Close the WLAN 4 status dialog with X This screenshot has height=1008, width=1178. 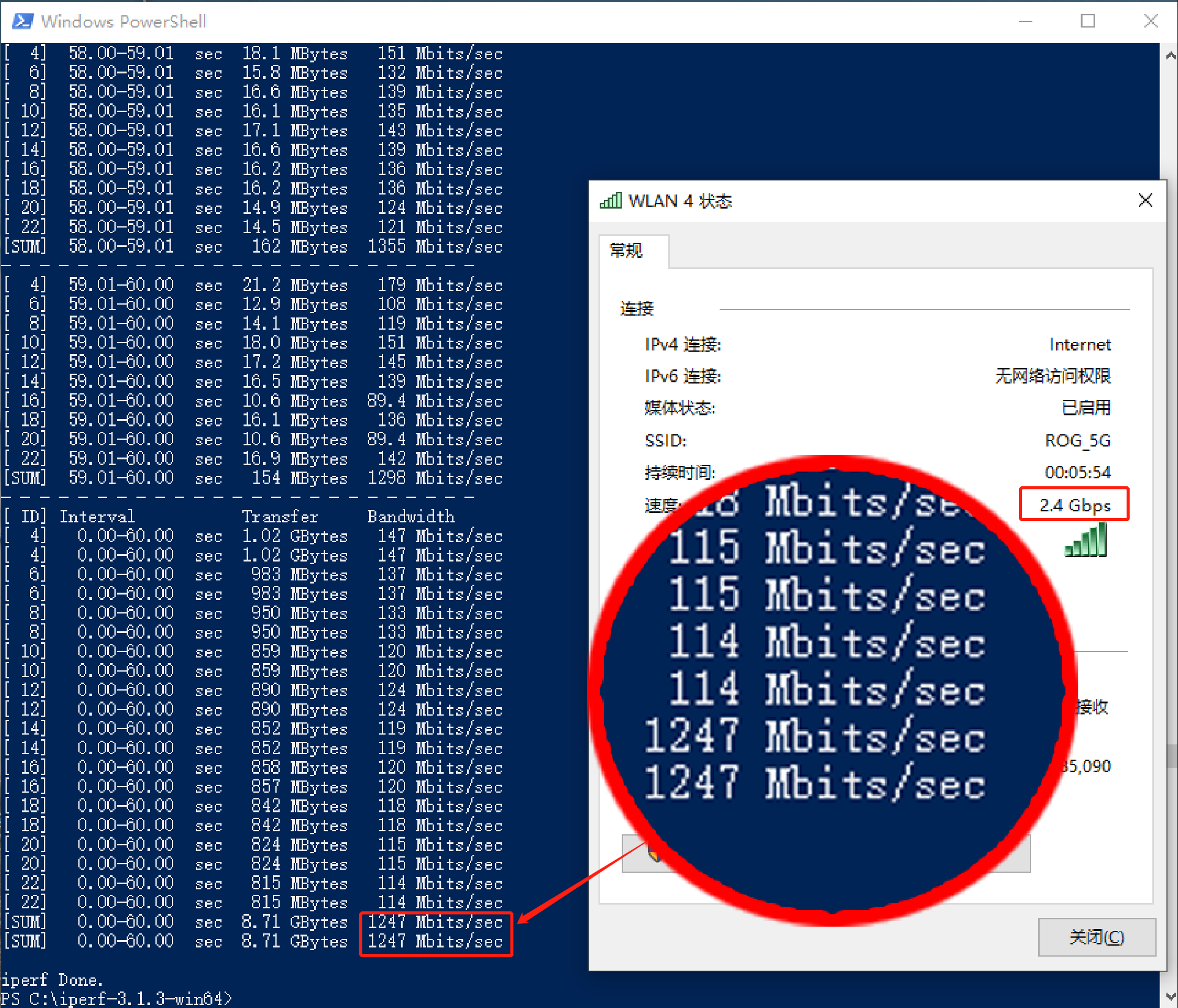pyautogui.click(x=1146, y=201)
